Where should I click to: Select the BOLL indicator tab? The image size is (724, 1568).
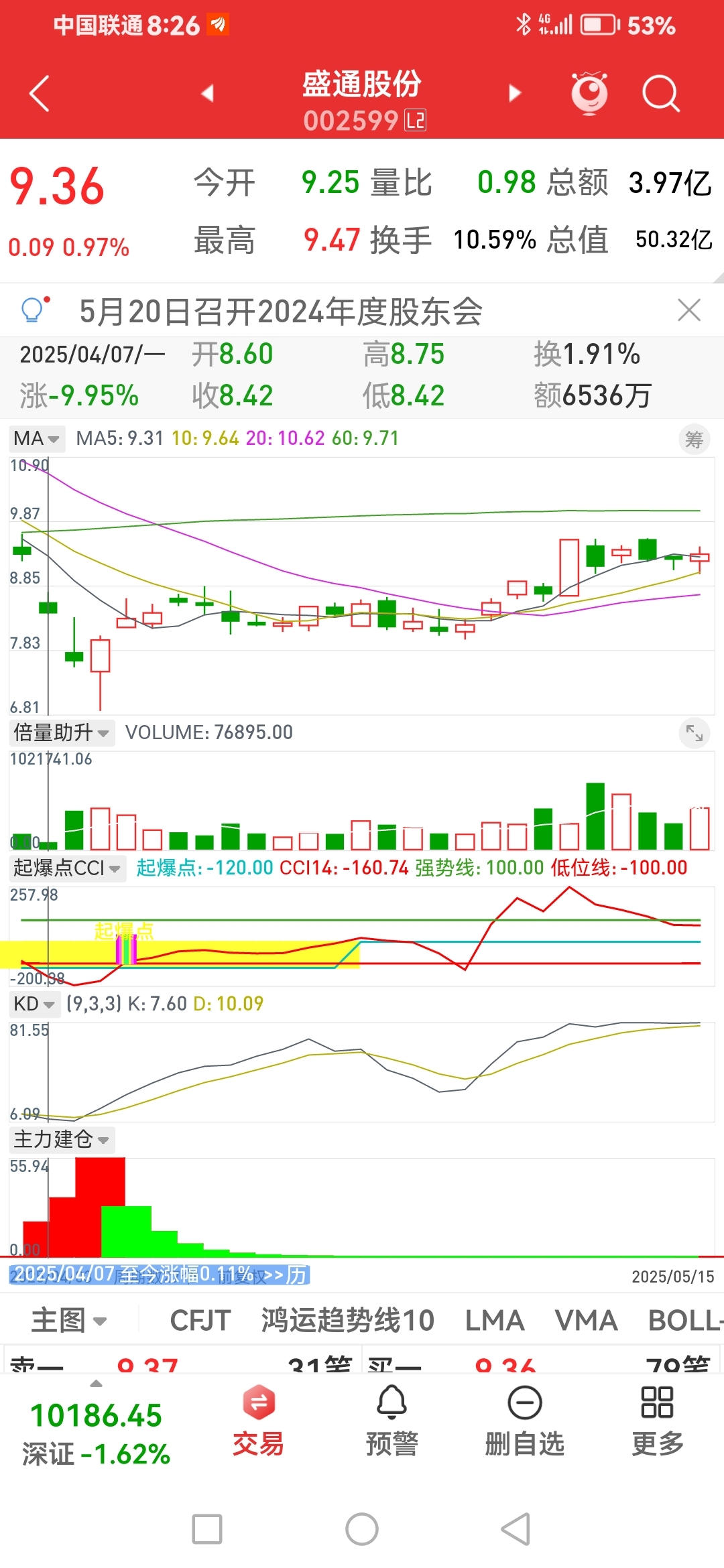[x=685, y=1321]
